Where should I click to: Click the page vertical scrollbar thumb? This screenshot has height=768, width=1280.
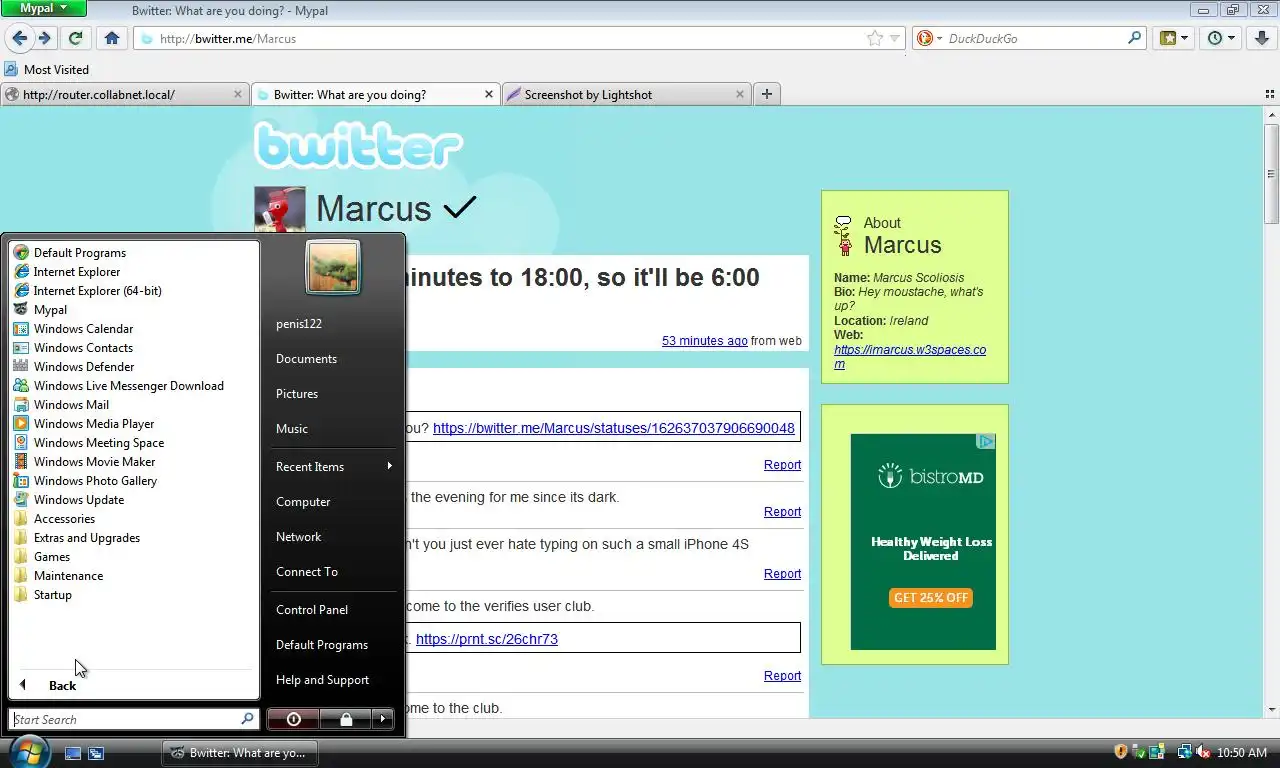point(1271,172)
